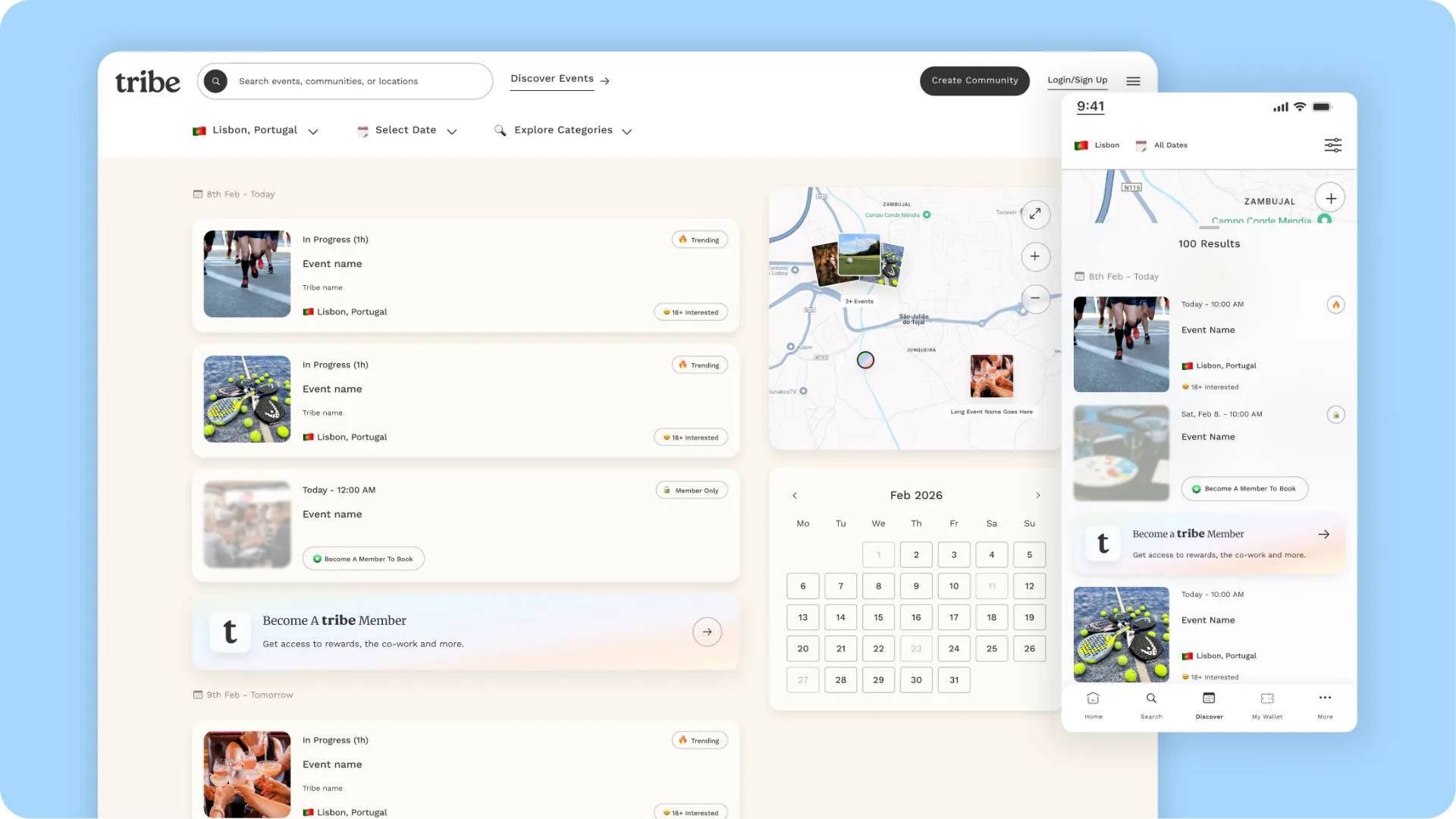Select date 18 in the calendar
The height and width of the screenshot is (819, 1456).
(992, 617)
